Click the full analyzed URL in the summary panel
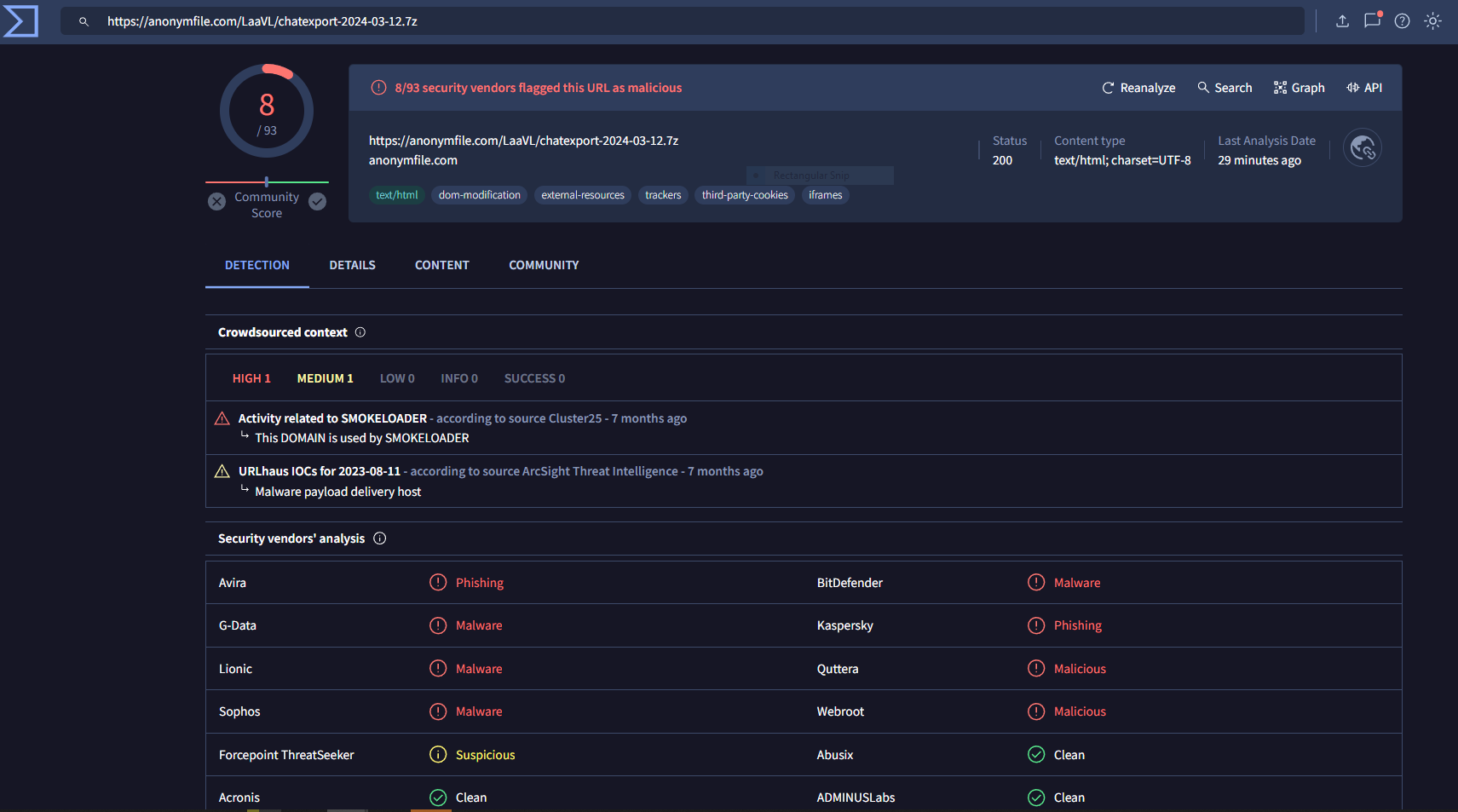The image size is (1458, 812). (x=524, y=141)
